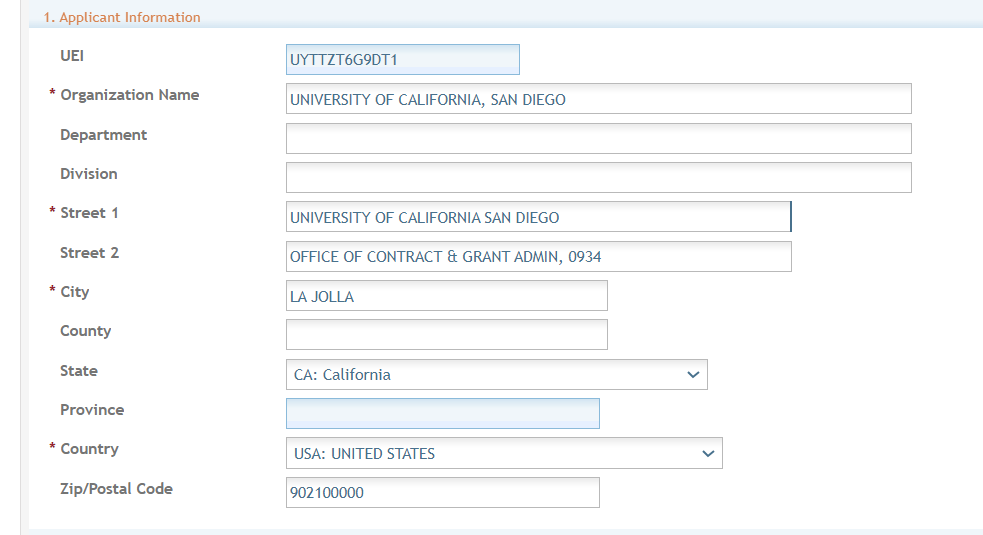Select the empty Division field

(598, 177)
